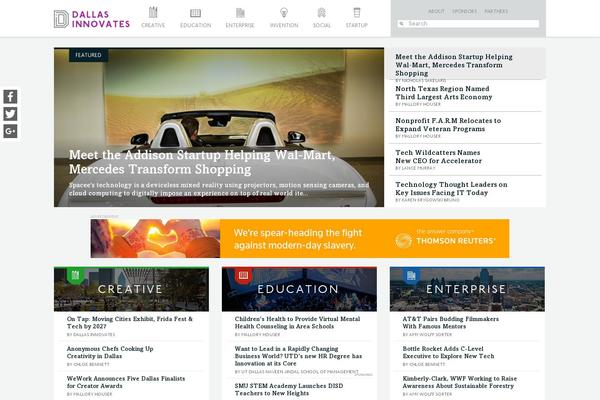Open the ENTERPRISE section banner image
The height and width of the screenshot is (400, 600).
[467, 289]
